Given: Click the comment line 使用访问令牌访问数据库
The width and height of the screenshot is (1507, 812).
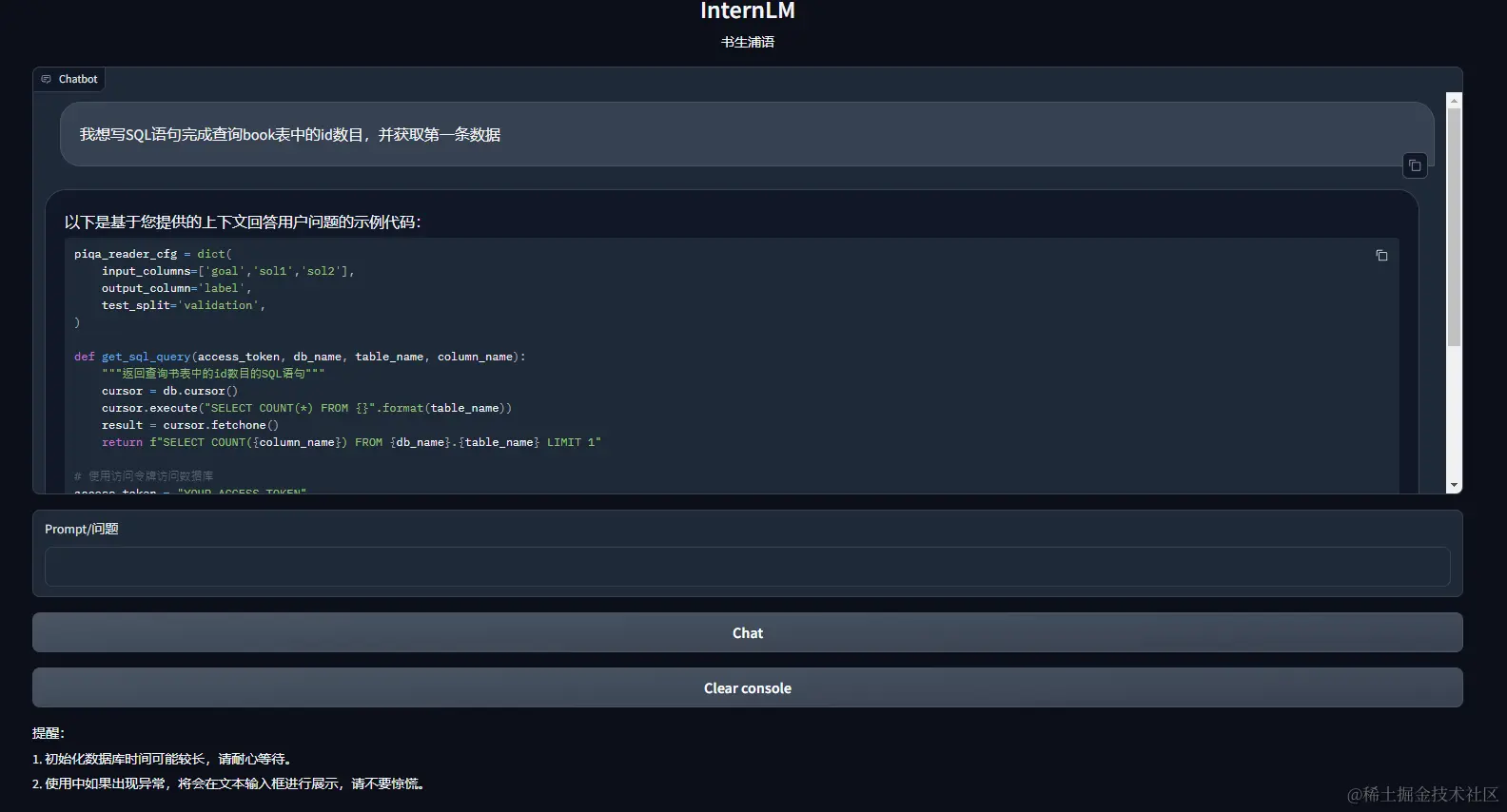Looking at the screenshot, I should tap(144, 475).
